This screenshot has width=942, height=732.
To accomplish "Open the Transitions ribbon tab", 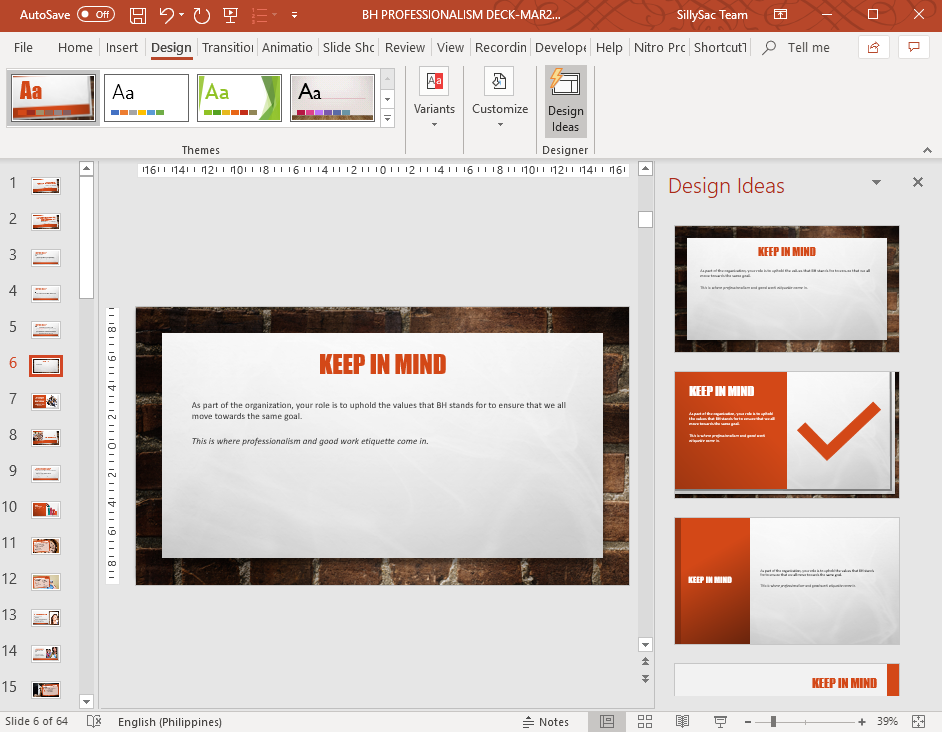I will pyautogui.click(x=228, y=47).
